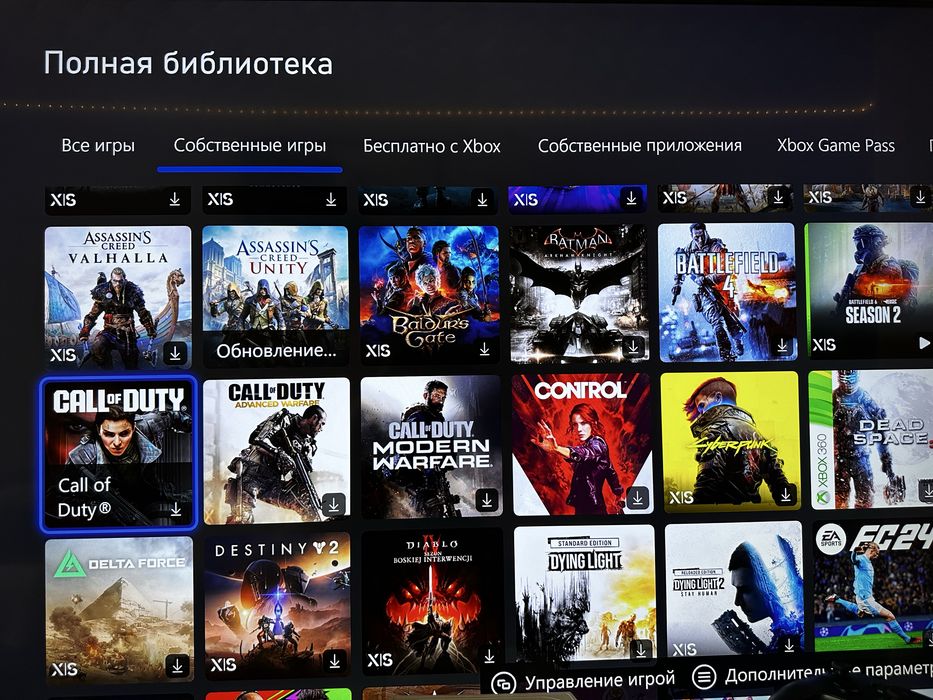Click download icon on highlighted Call of Duty
Viewport: 933px width, 700px height.
tap(176, 510)
